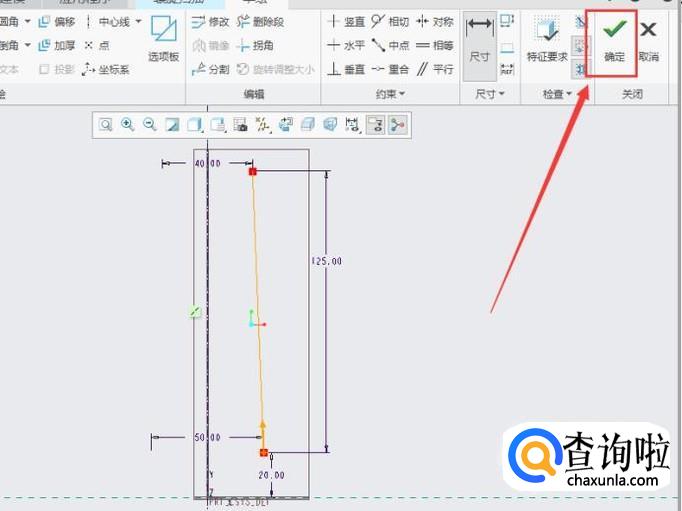This screenshot has height=511, width=682.
Task: Expand the 检查 group dropdown
Action: point(557,94)
